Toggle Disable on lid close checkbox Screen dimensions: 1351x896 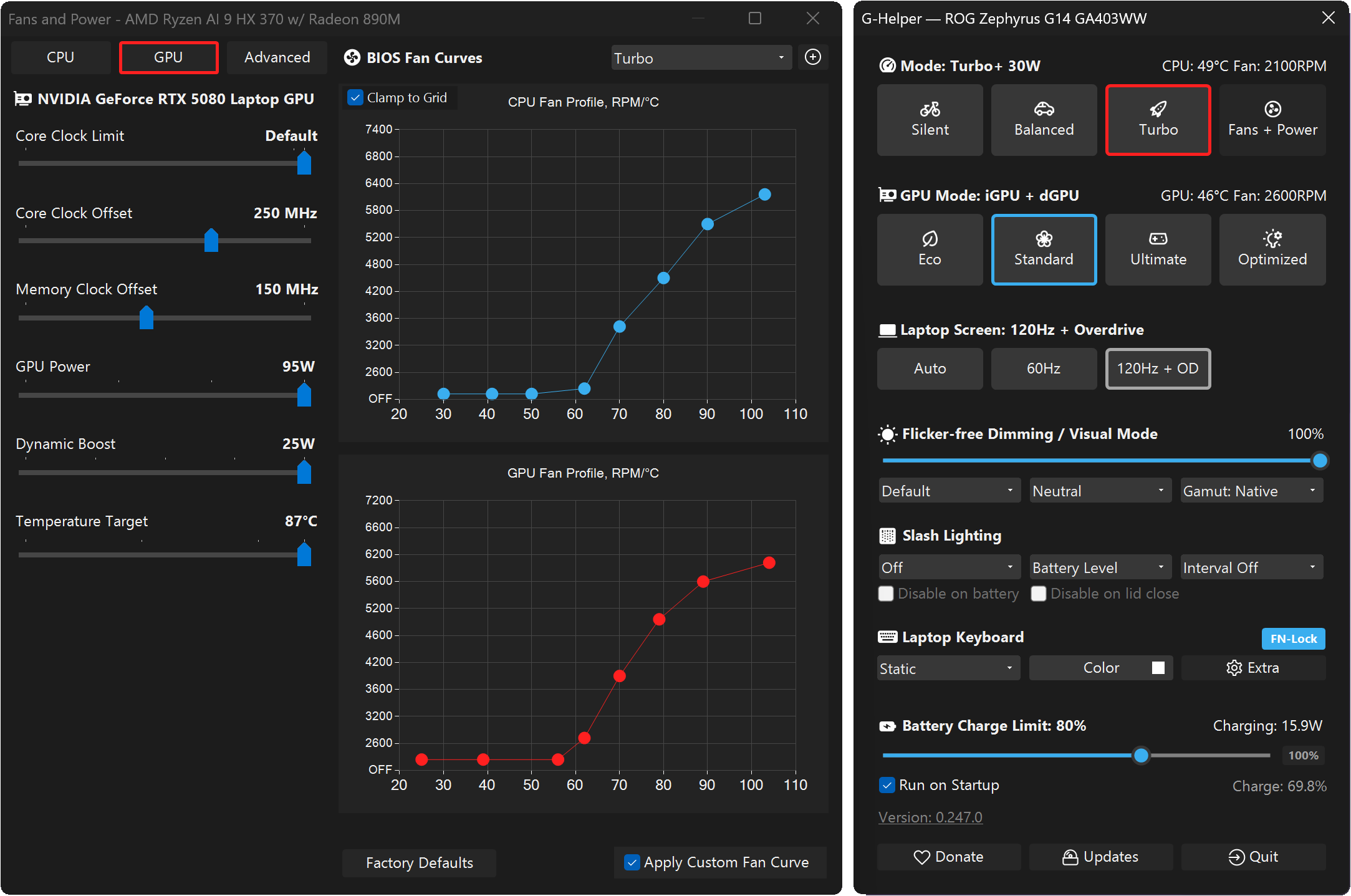[1039, 594]
